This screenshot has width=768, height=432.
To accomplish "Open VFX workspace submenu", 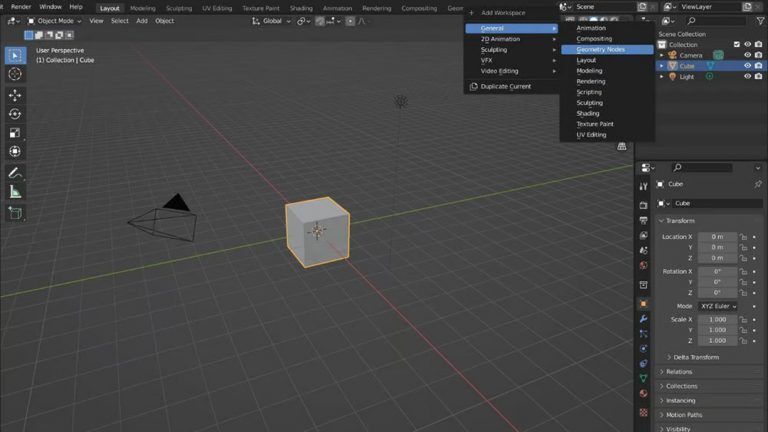I will [x=511, y=60].
